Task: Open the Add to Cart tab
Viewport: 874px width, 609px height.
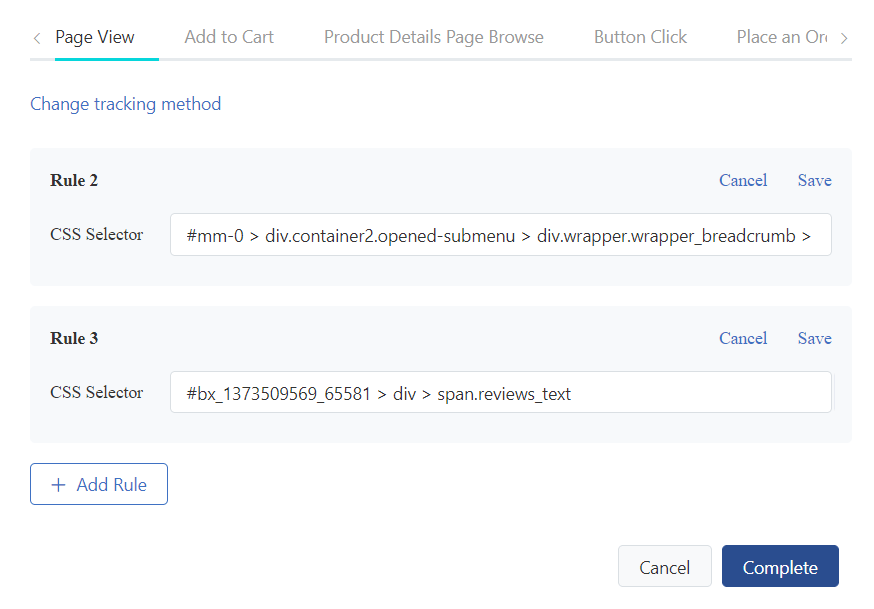Action: click(x=229, y=37)
